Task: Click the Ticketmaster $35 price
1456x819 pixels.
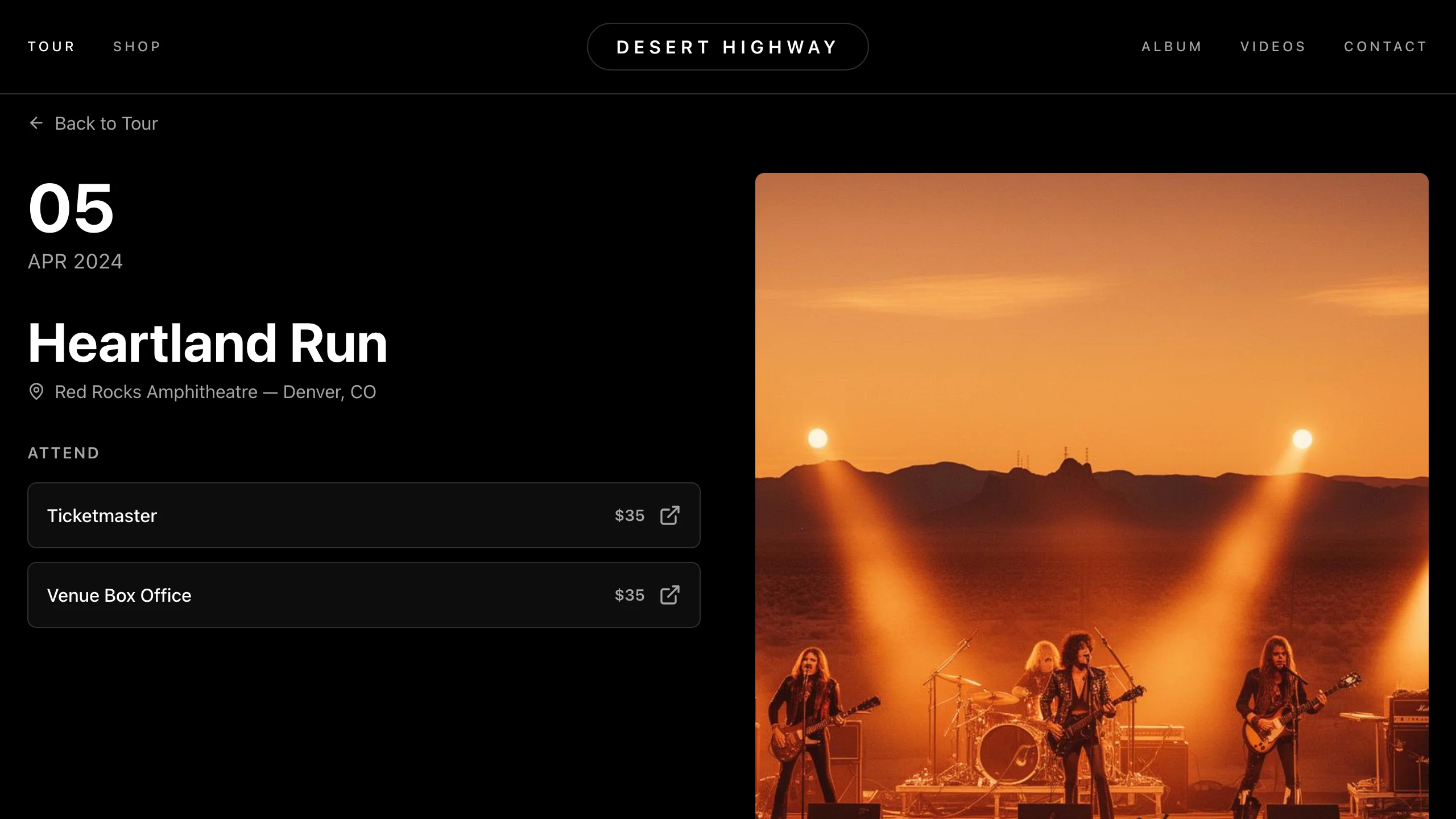Action: [x=629, y=515]
